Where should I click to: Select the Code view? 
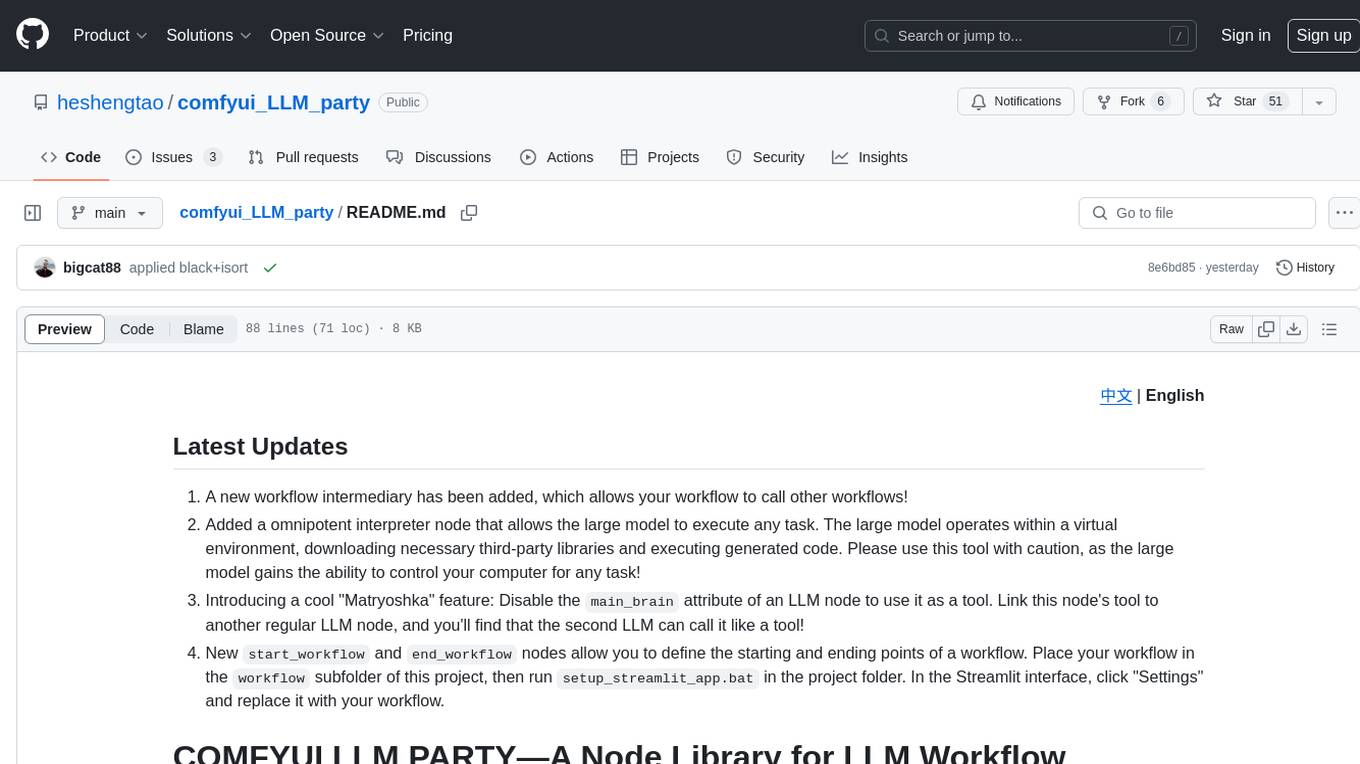pyautogui.click(x=137, y=329)
